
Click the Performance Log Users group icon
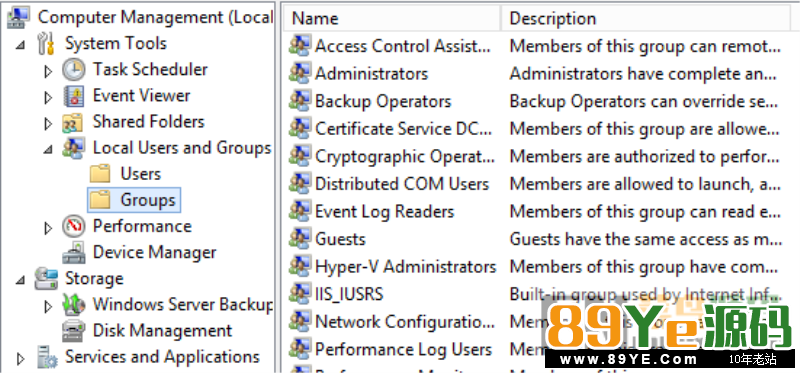click(x=299, y=350)
